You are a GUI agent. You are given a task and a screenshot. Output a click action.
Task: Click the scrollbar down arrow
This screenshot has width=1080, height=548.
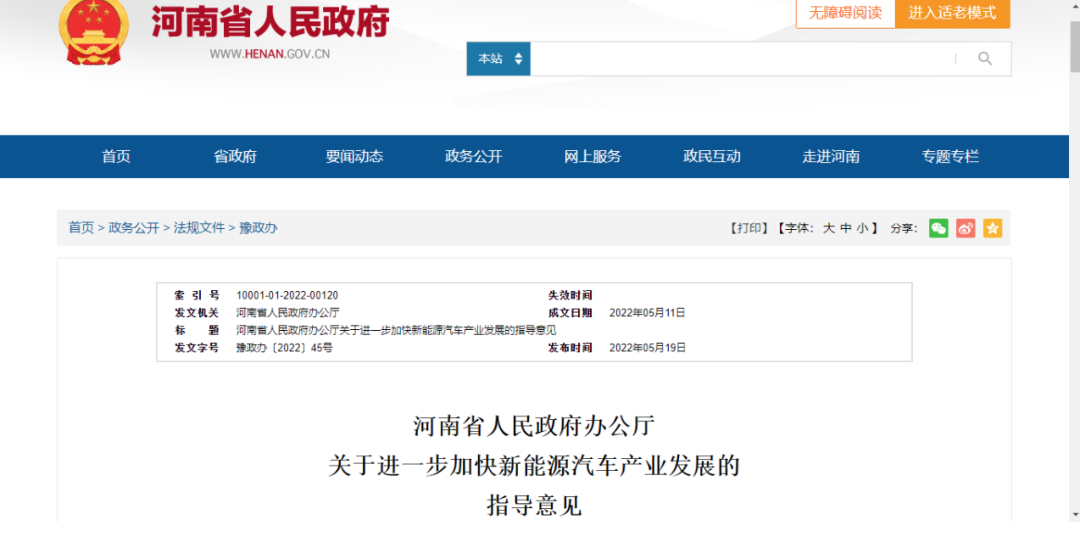[x=1074, y=515]
